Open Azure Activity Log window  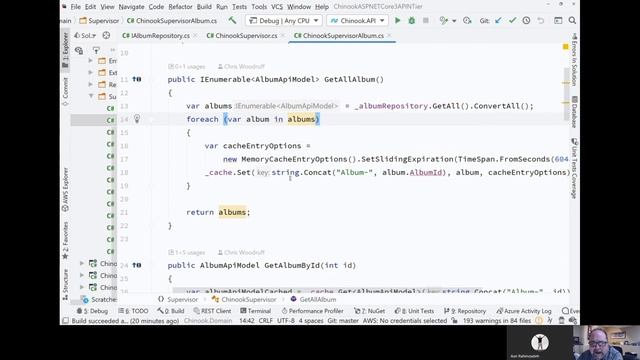pos(524,311)
